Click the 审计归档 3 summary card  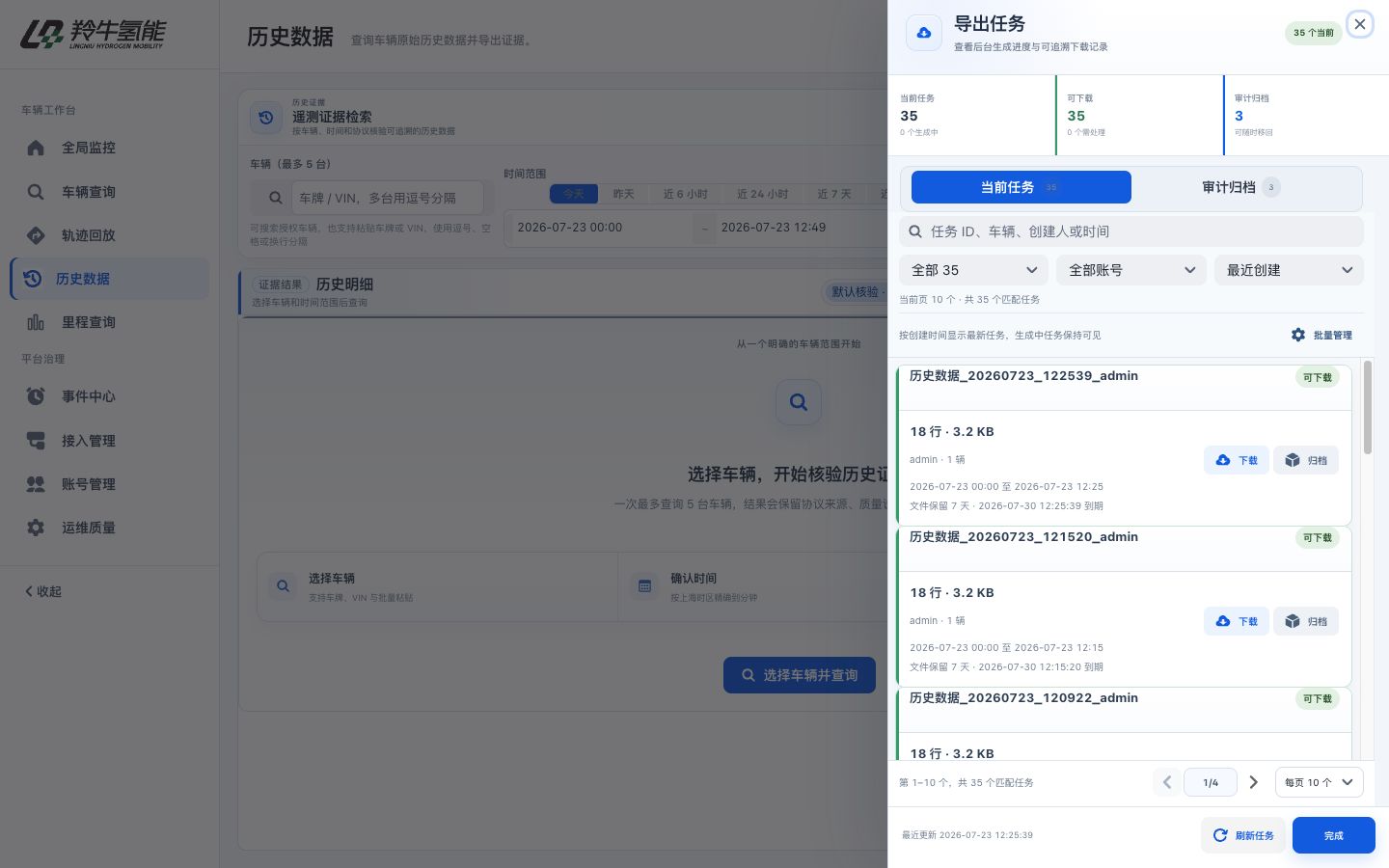click(1306, 115)
